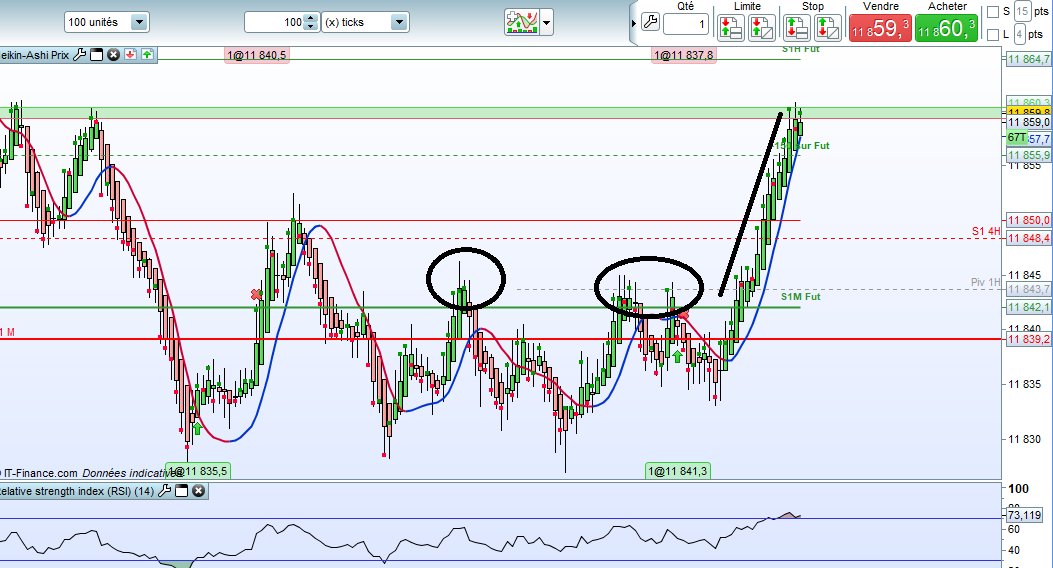1053x568 pixels.
Task: Click the S1M Fut level label
Action: coord(800,296)
